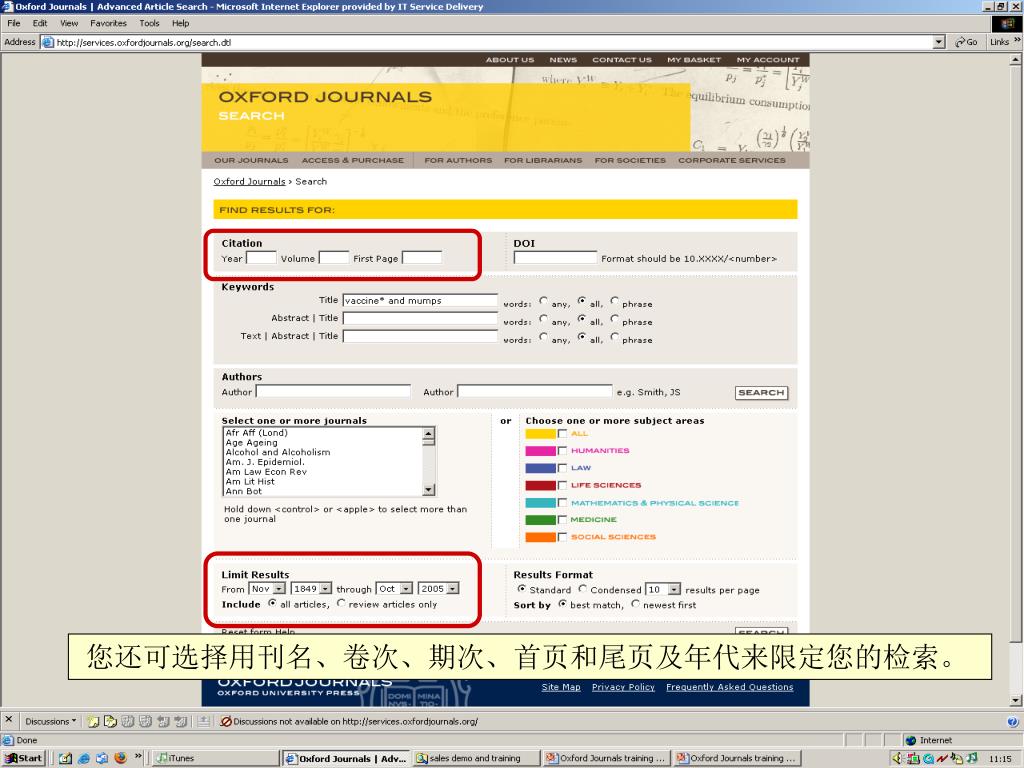This screenshot has width=1024, height=768.
Task: Click the SEARCH button in Authors section
Action: coord(761,392)
